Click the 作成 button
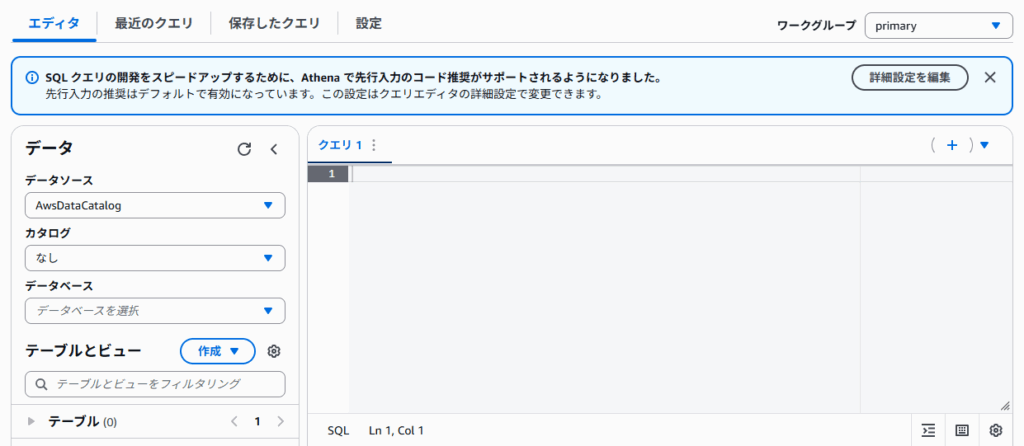The image size is (1024, 446). coord(217,351)
